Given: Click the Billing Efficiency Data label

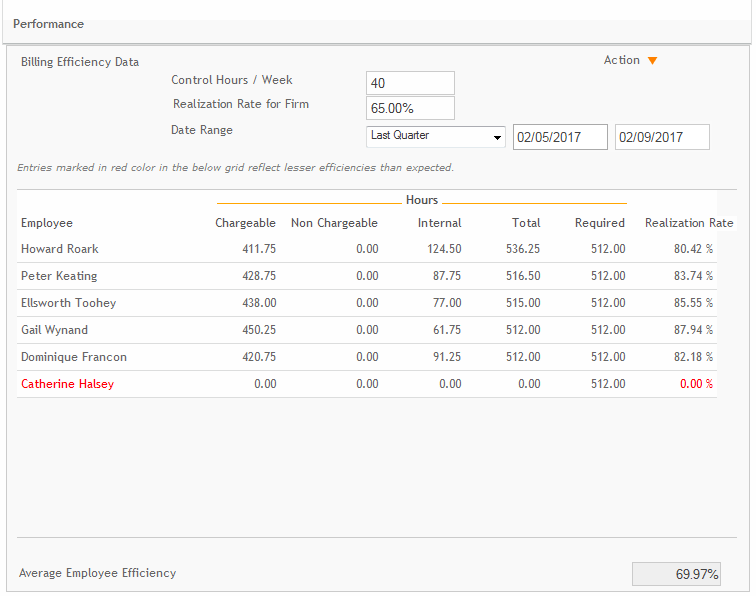Looking at the screenshot, I should coord(80,62).
